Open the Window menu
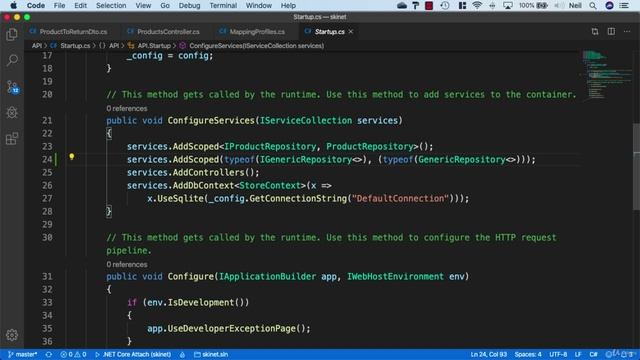Viewport: 640px width, 360px height. click(258, 6)
